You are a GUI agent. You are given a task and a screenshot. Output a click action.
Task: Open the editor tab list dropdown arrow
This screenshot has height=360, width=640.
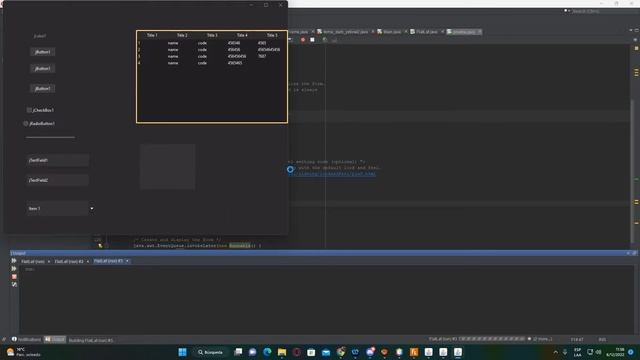pos(631,31)
